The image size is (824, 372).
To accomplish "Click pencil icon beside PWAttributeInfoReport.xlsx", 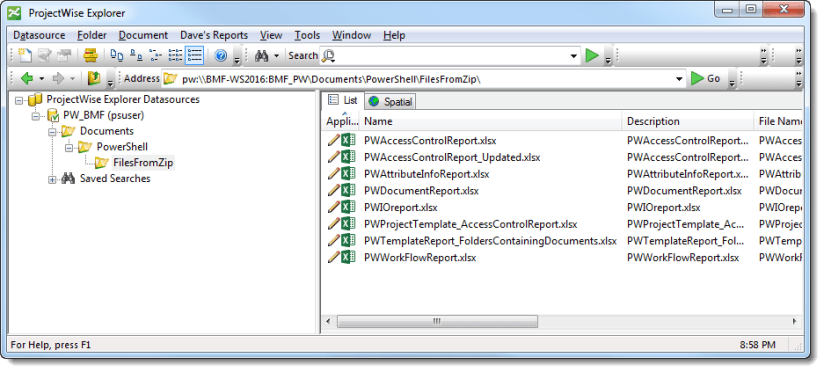I will click(x=334, y=173).
